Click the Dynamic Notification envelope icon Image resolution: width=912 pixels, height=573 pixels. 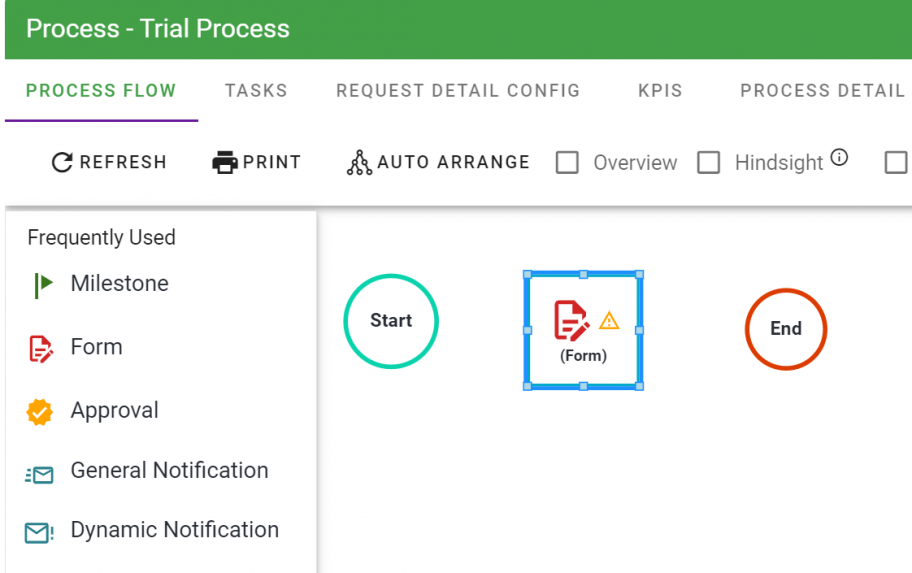[x=39, y=532]
